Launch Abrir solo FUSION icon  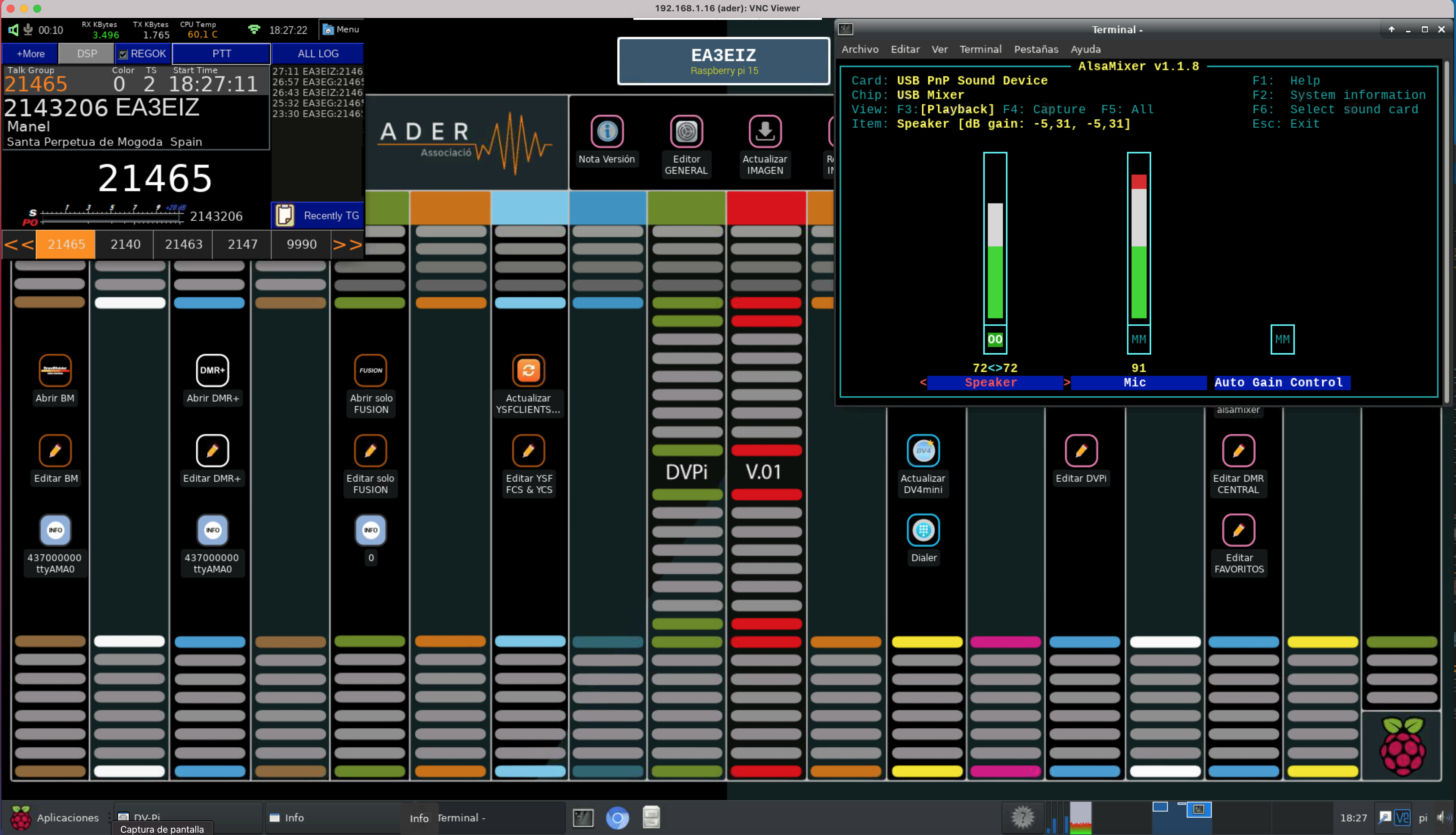[370, 370]
